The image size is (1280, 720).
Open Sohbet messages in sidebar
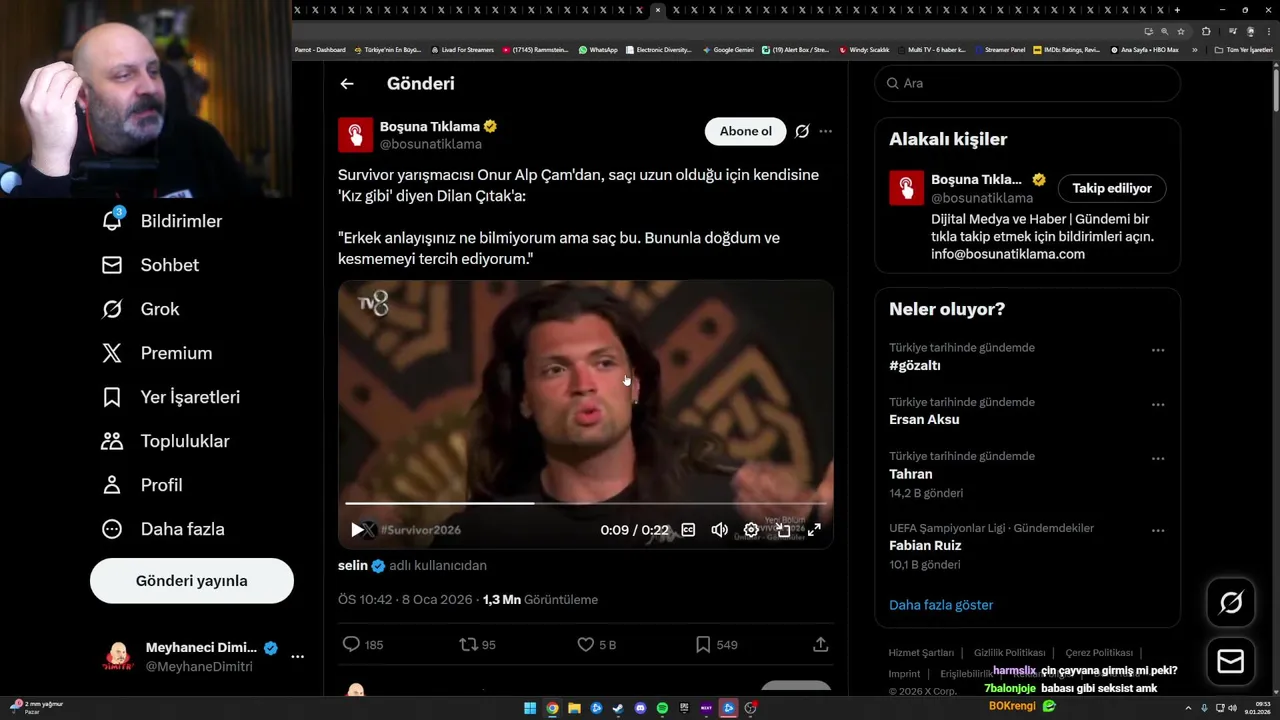150,265
